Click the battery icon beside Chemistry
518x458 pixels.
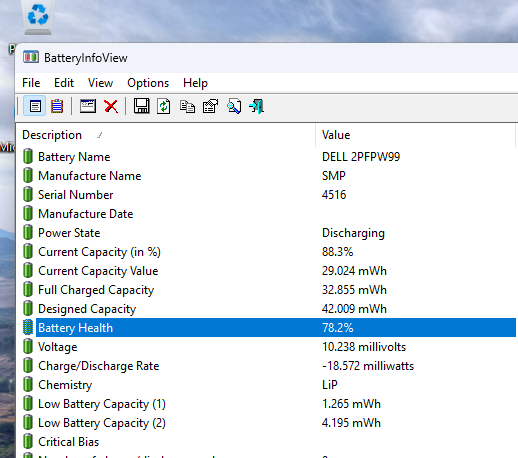(x=28, y=384)
